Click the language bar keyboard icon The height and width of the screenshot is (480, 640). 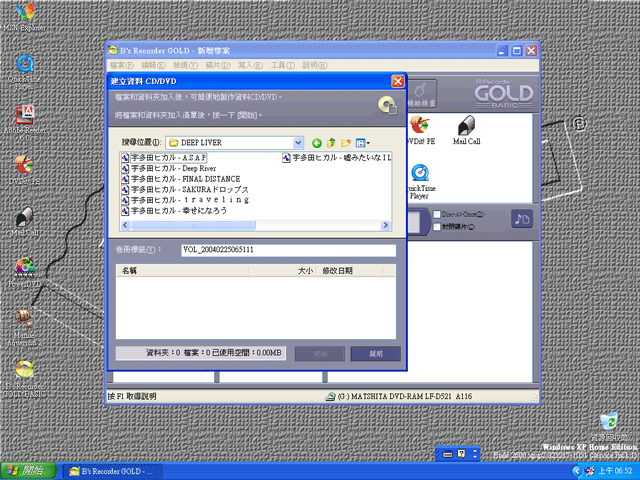pyautogui.click(x=448, y=454)
